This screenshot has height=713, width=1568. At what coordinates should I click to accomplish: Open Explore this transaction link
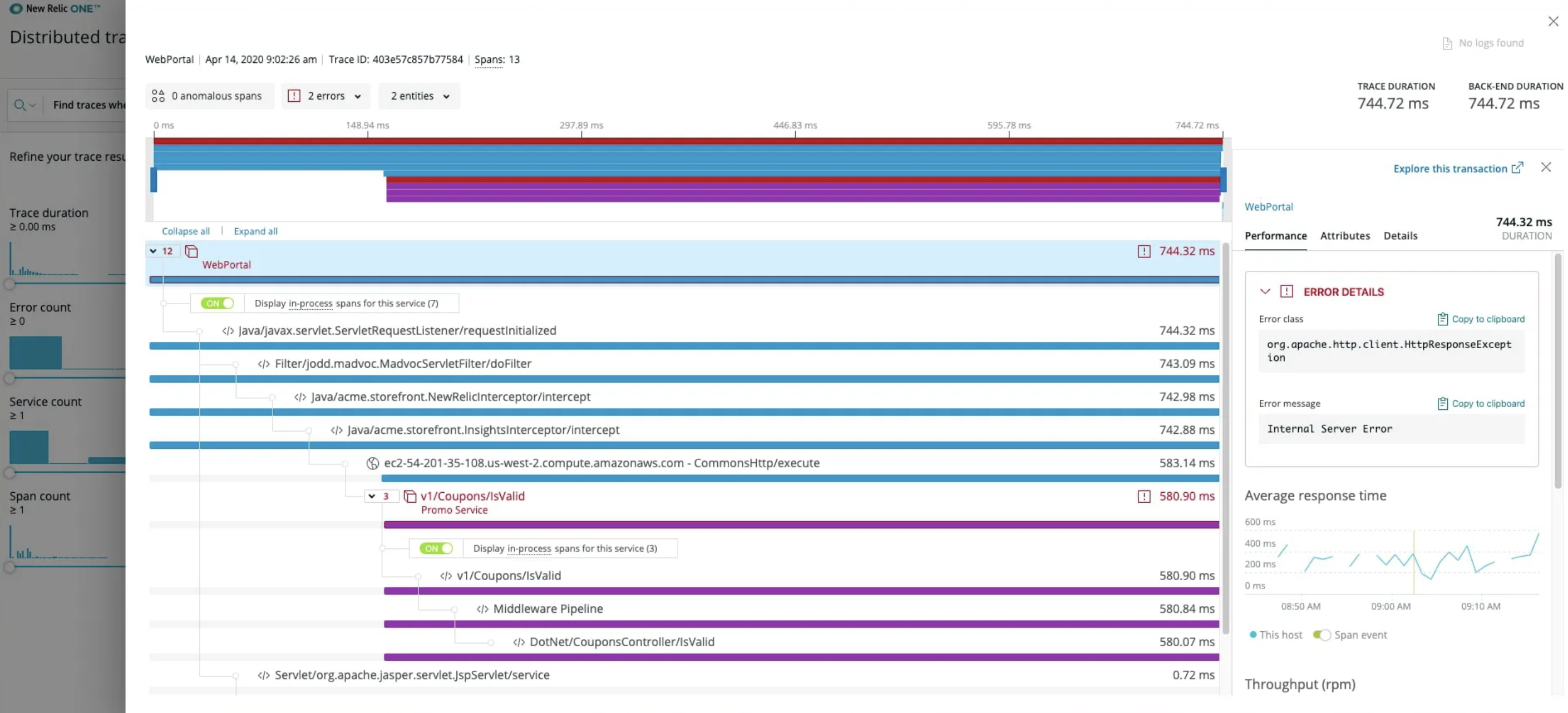1458,169
